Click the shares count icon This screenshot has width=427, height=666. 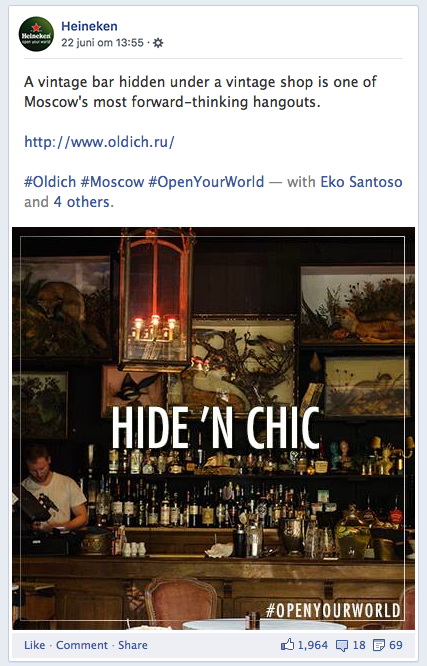(378, 645)
